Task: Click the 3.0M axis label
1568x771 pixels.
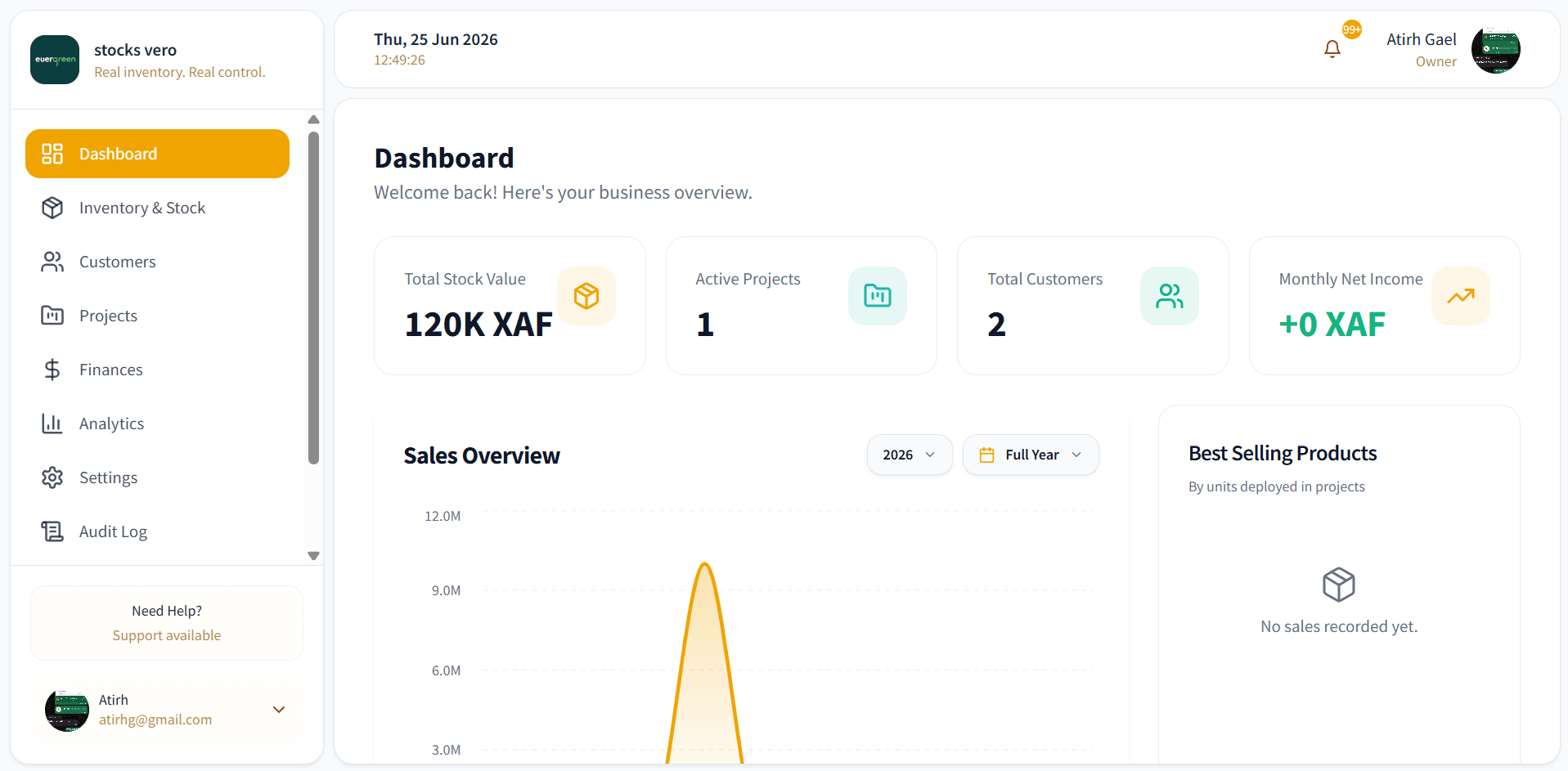Action: [446, 750]
